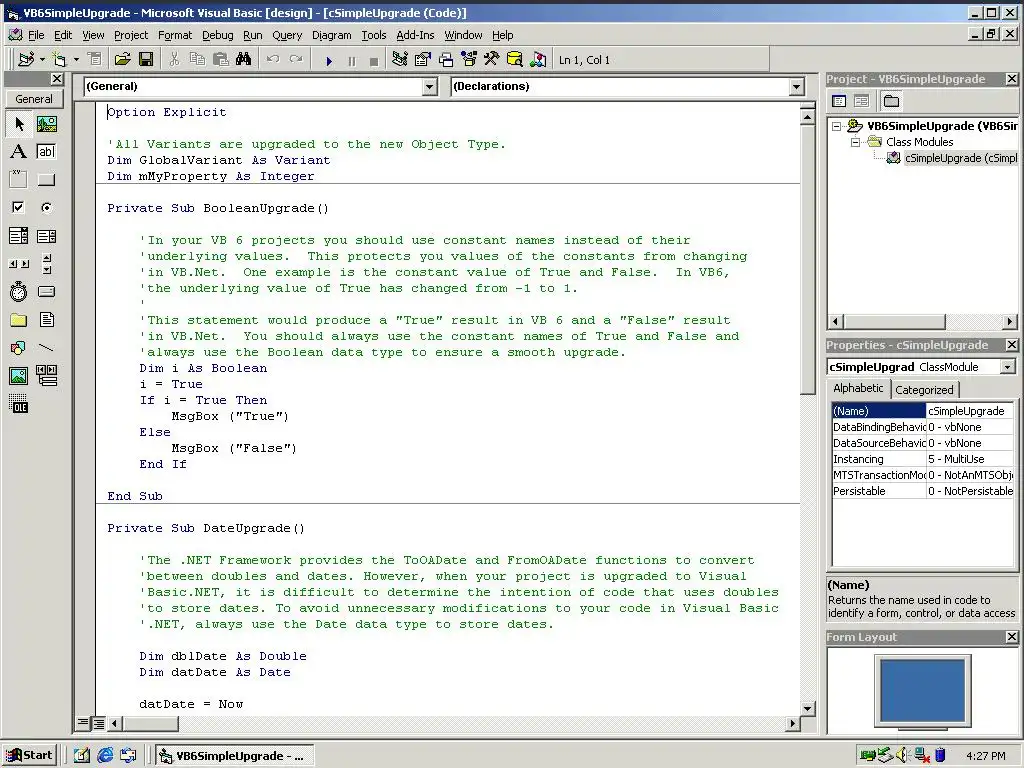1024x768 pixels.
Task: Select cSimpleUpgrade in the project tree
Action: click(960, 158)
